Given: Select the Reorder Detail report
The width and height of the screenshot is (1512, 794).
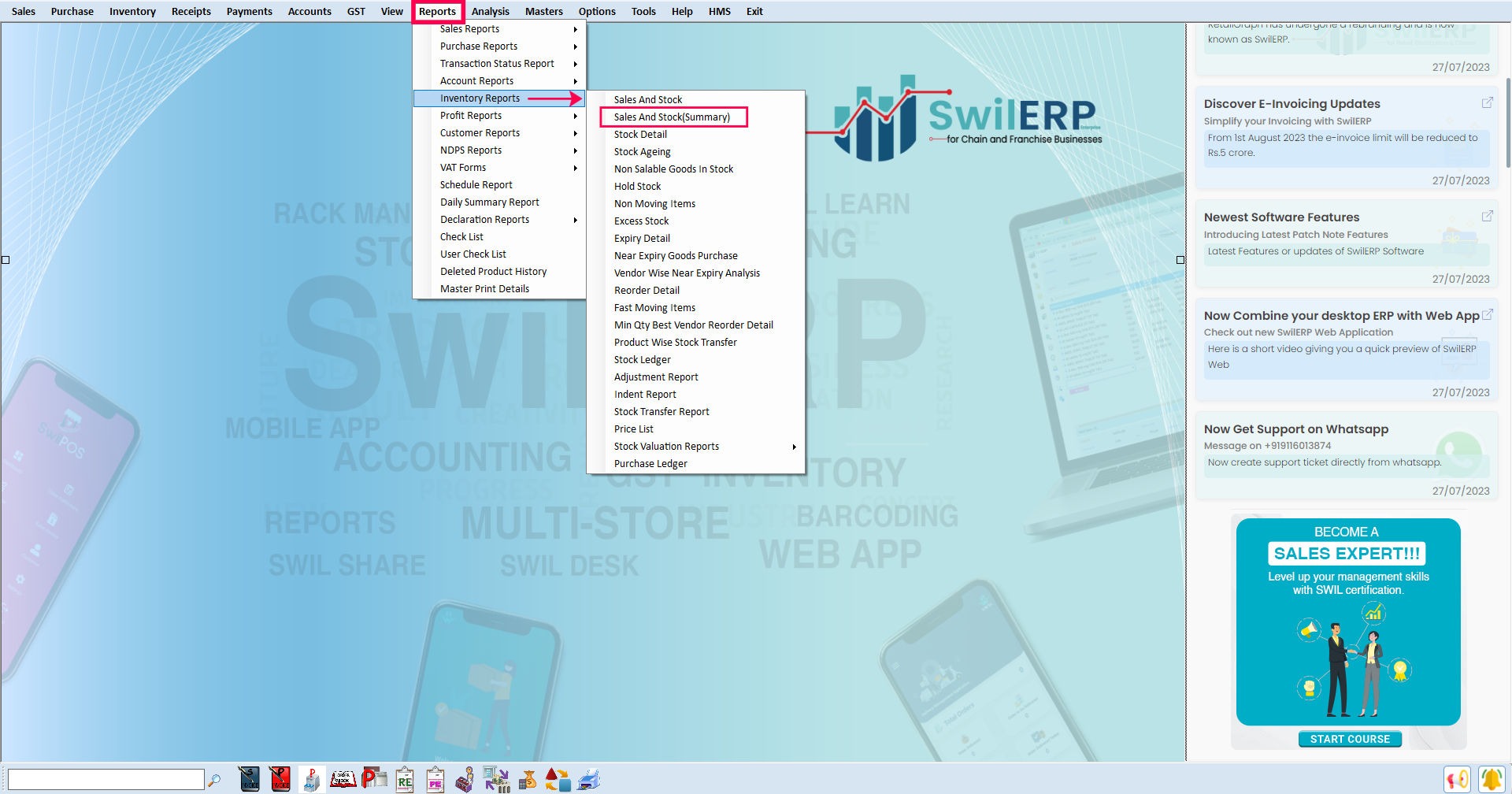Looking at the screenshot, I should click(x=696, y=291).
